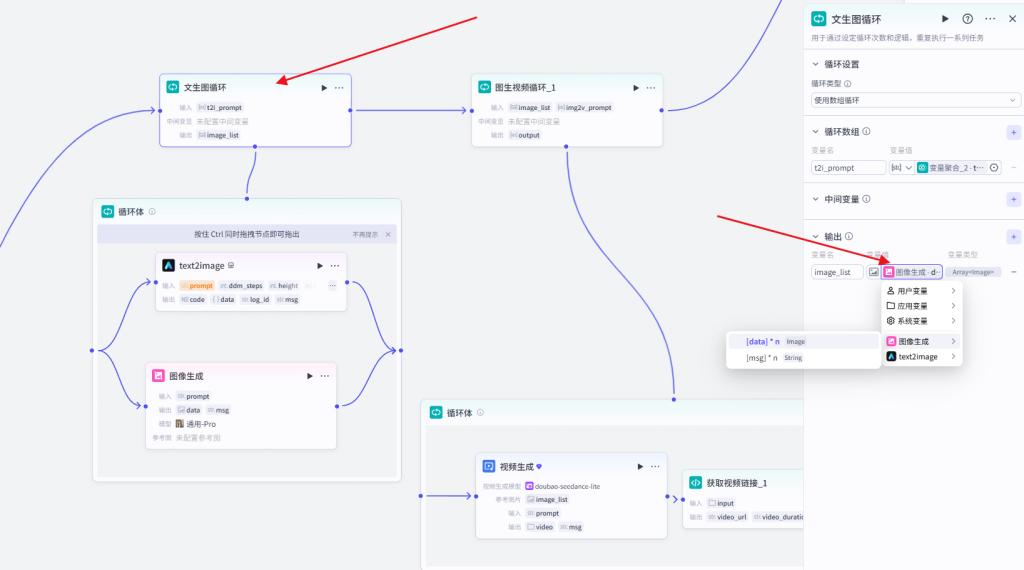This screenshot has height=570, width=1024.
Task: Click info icon beside left 循环体 title
Action: (x=152, y=212)
